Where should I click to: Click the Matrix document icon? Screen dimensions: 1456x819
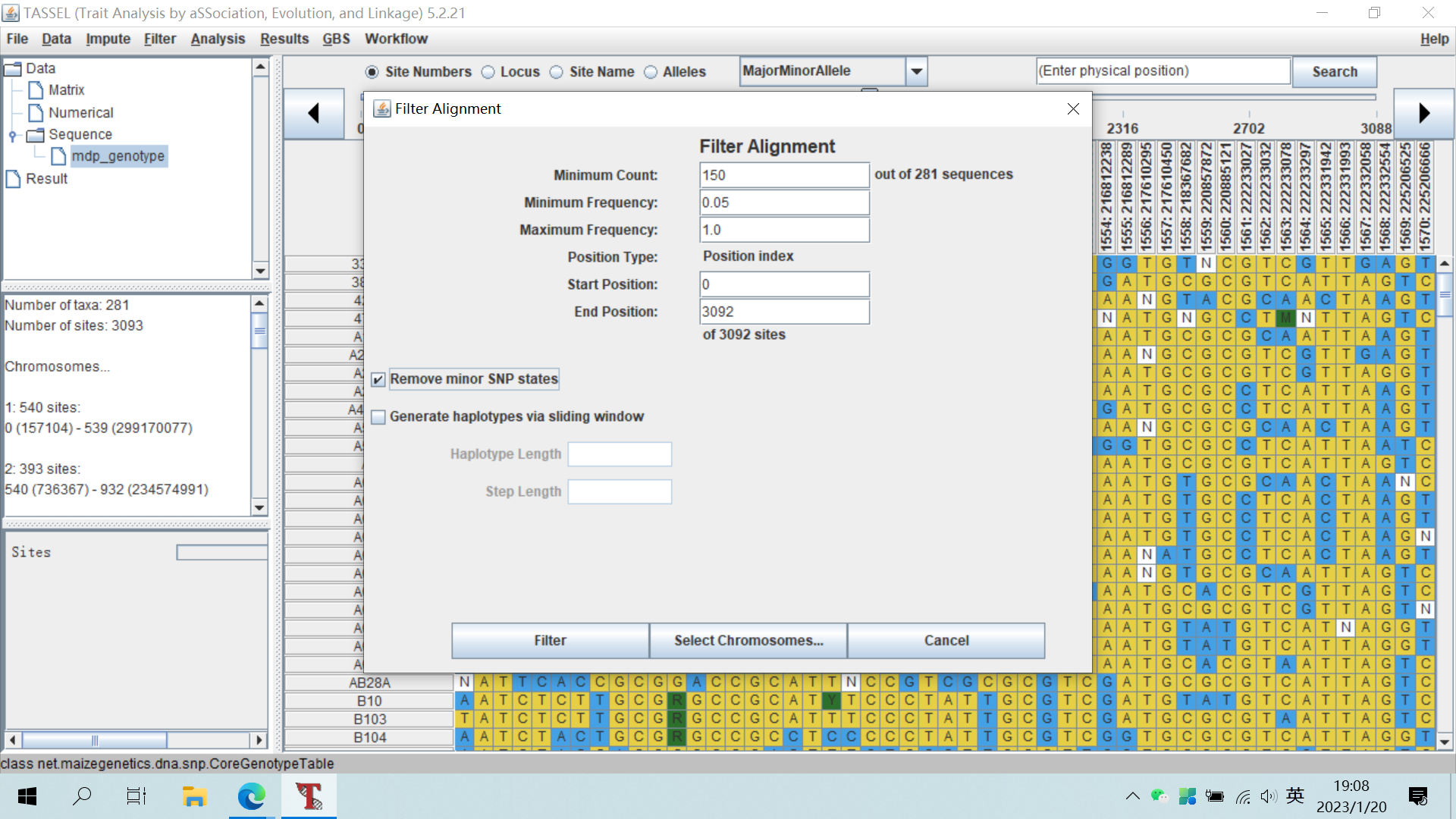pyautogui.click(x=36, y=90)
